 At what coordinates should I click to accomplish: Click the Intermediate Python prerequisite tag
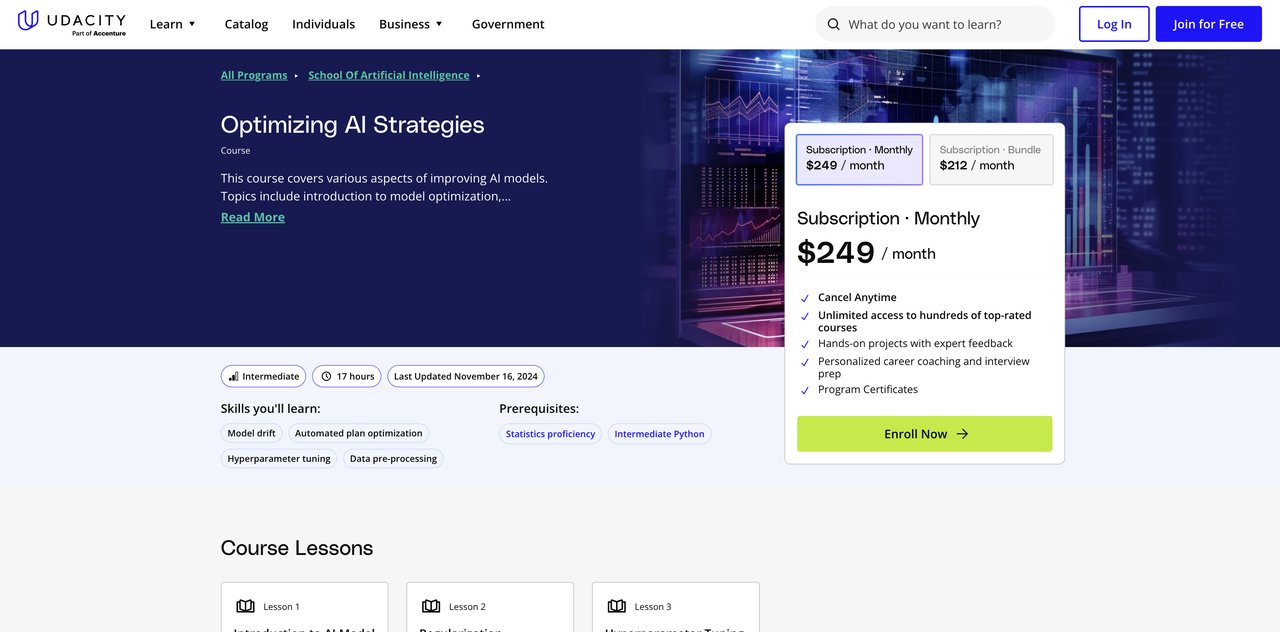click(x=659, y=434)
